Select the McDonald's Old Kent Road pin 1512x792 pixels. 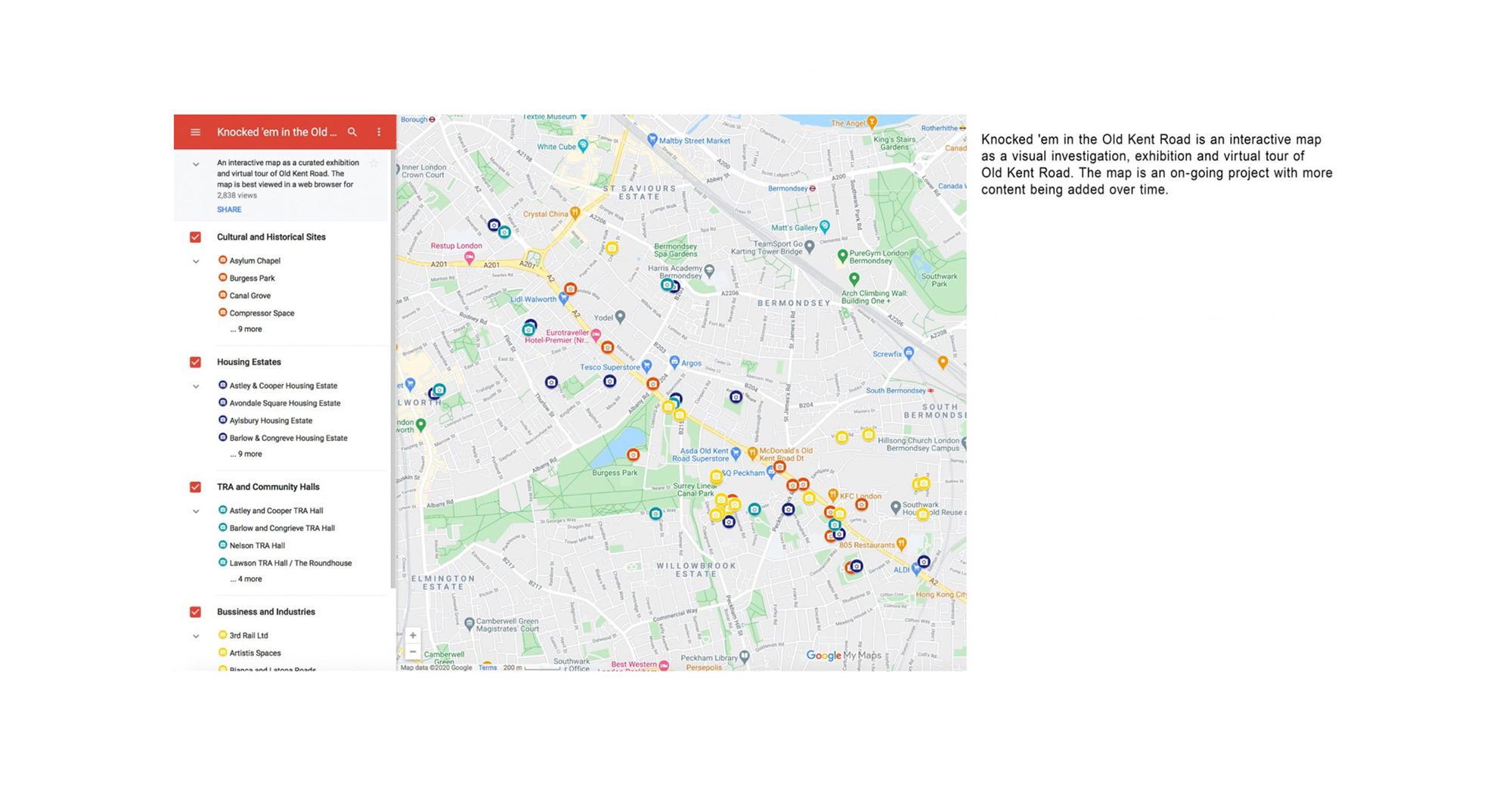[752, 454]
